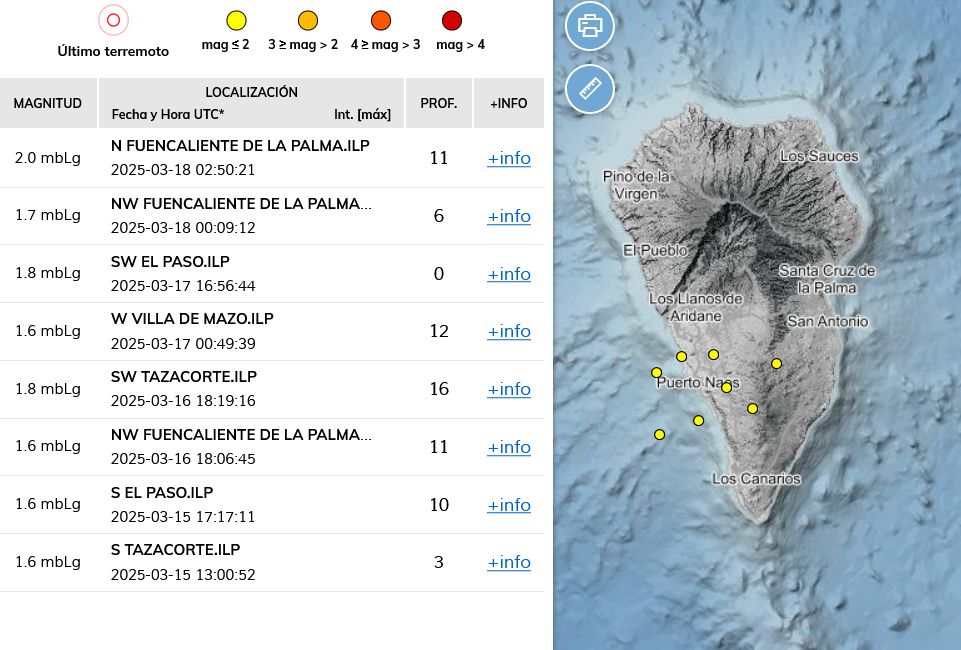Click the Los Canarios map label
This screenshot has width=961, height=650.
click(x=756, y=479)
